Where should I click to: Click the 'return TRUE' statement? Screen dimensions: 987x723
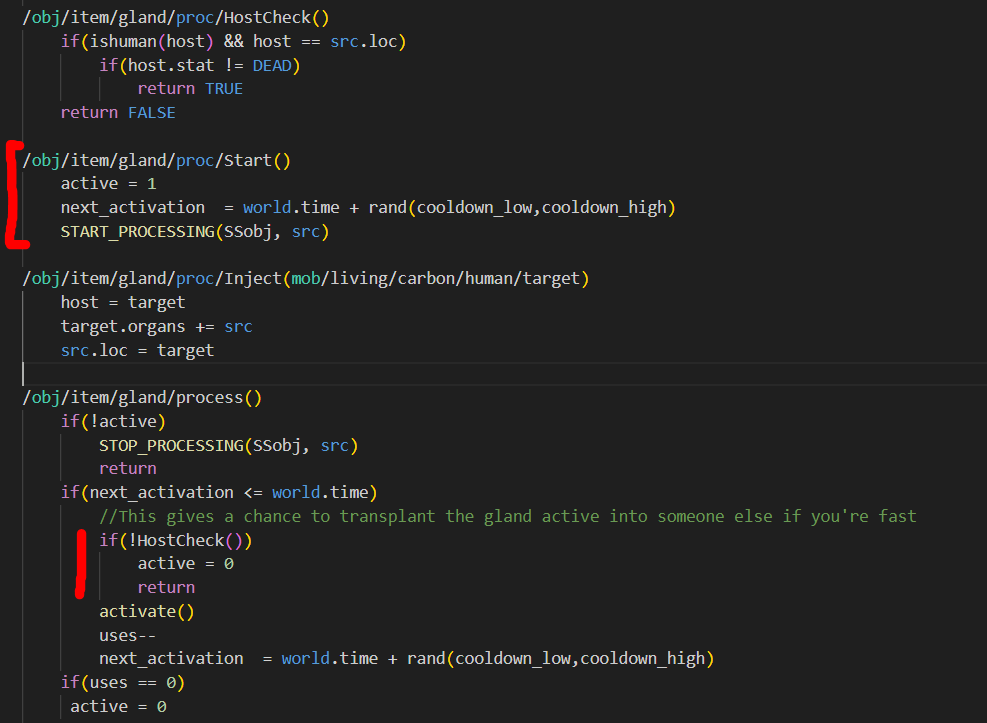pyautogui.click(x=190, y=89)
